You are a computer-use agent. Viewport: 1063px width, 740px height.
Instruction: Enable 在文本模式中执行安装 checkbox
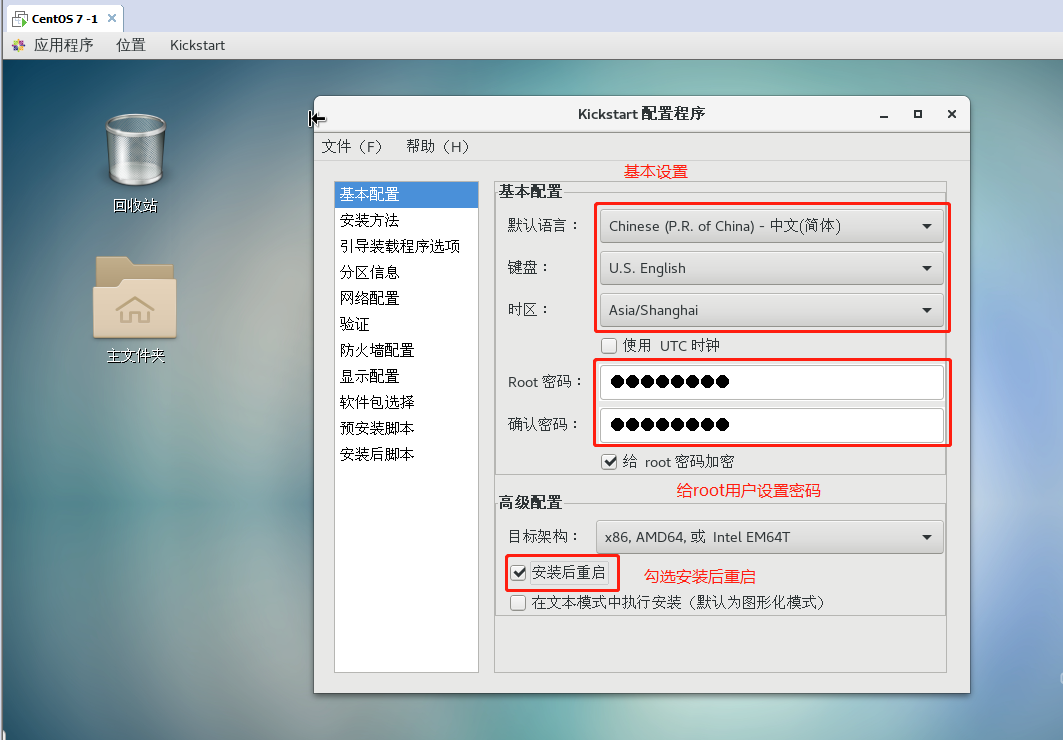[518, 602]
